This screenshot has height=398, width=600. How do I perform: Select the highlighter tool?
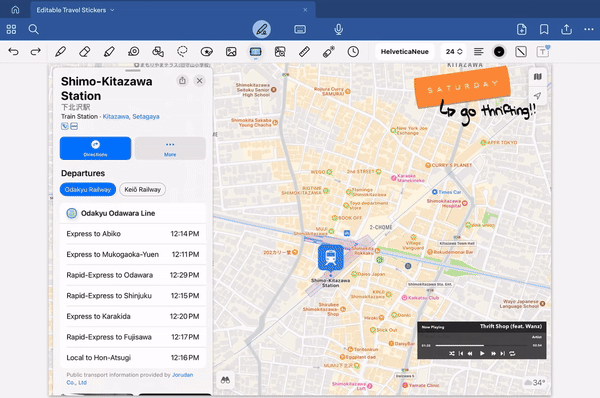[x=109, y=52]
